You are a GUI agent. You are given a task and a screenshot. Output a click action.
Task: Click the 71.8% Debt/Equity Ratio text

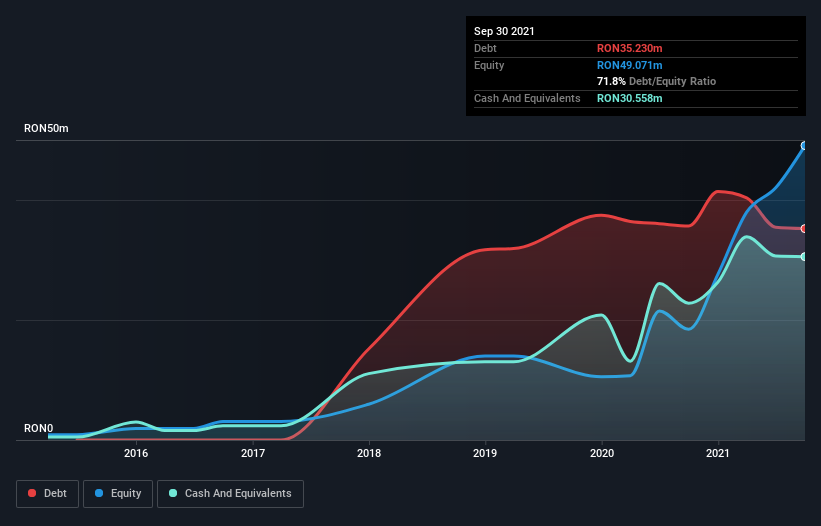click(x=656, y=81)
